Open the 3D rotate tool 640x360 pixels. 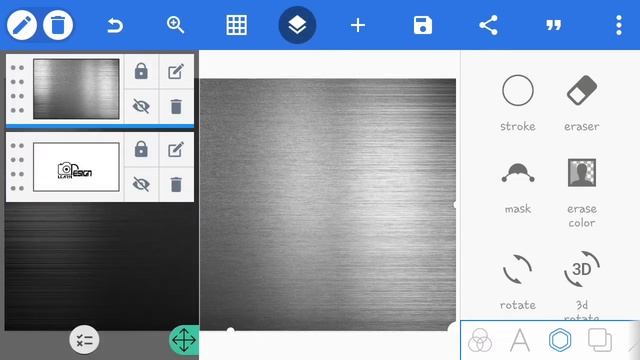582,269
